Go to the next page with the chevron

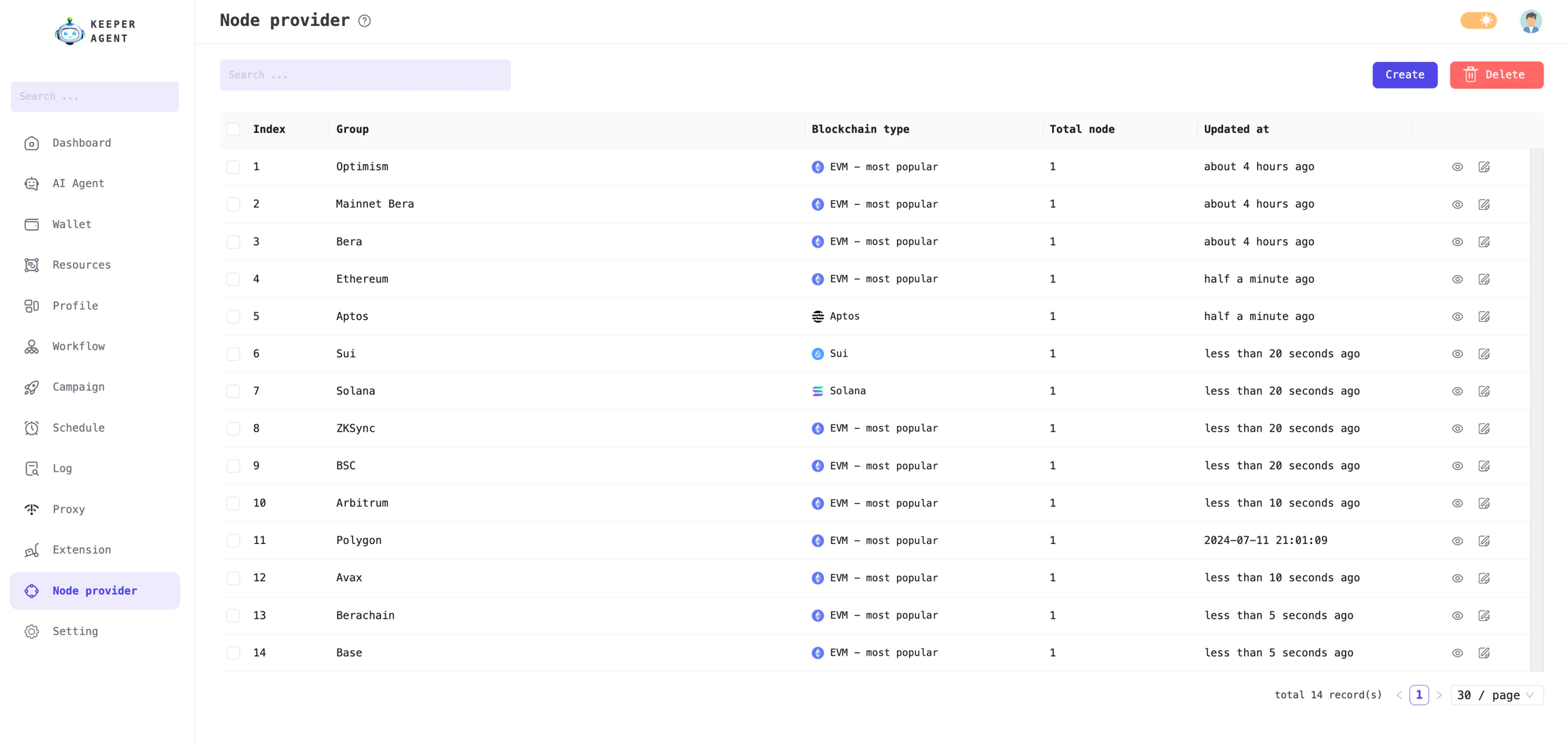coord(1439,695)
